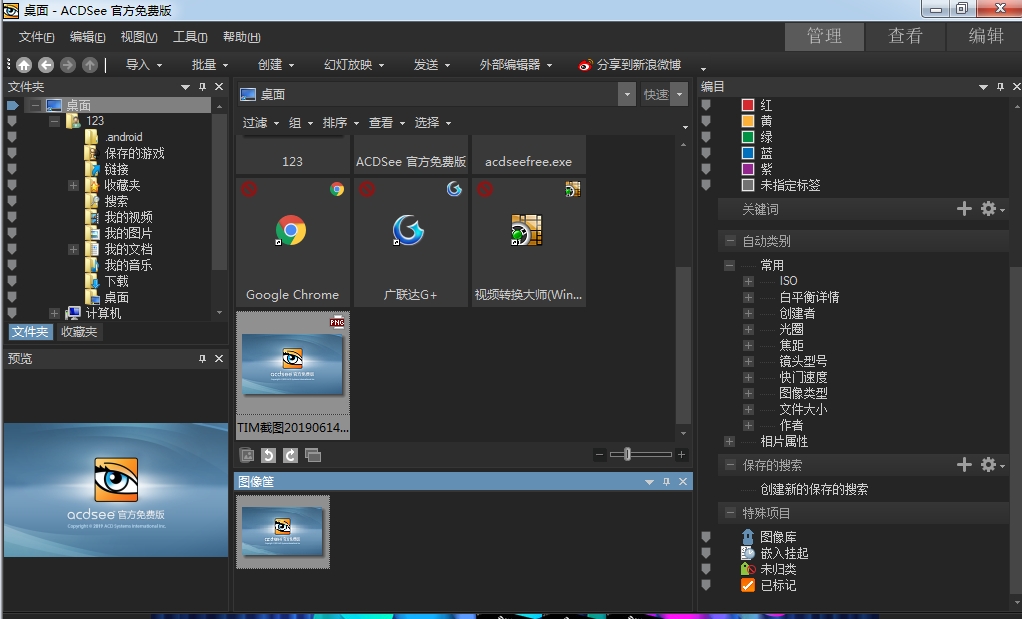Toggle the easy-select marker beside 收藏夹 folder
The height and width of the screenshot is (619, 1022).
pyautogui.click(x=12, y=185)
